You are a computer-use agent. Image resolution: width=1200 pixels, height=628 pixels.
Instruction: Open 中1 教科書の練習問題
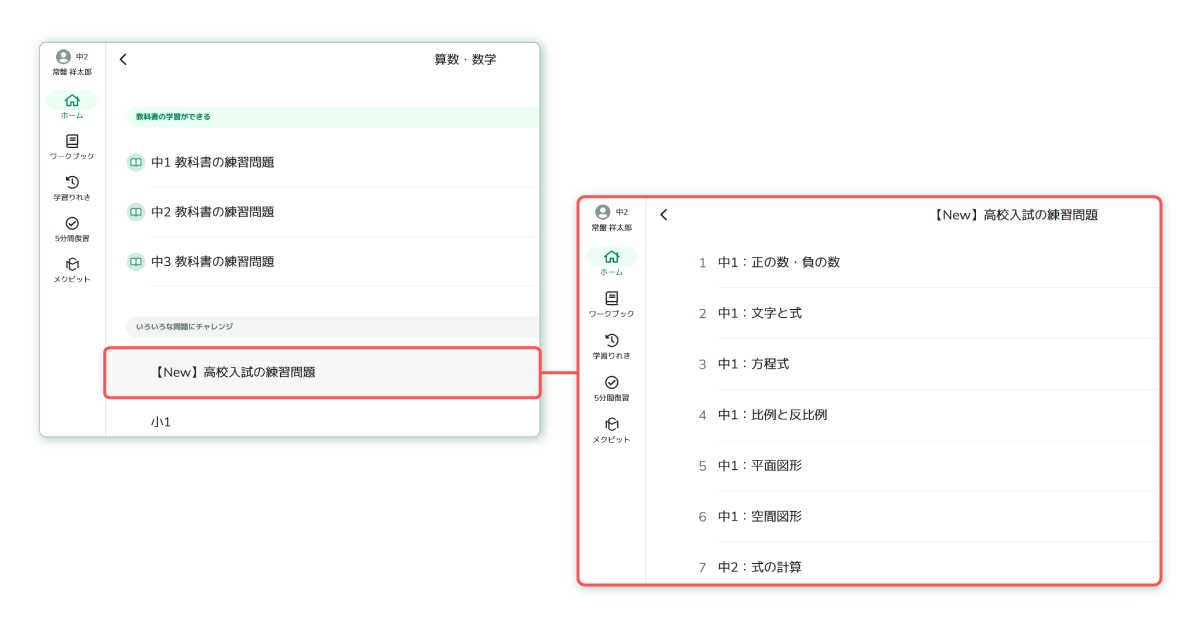(212, 162)
